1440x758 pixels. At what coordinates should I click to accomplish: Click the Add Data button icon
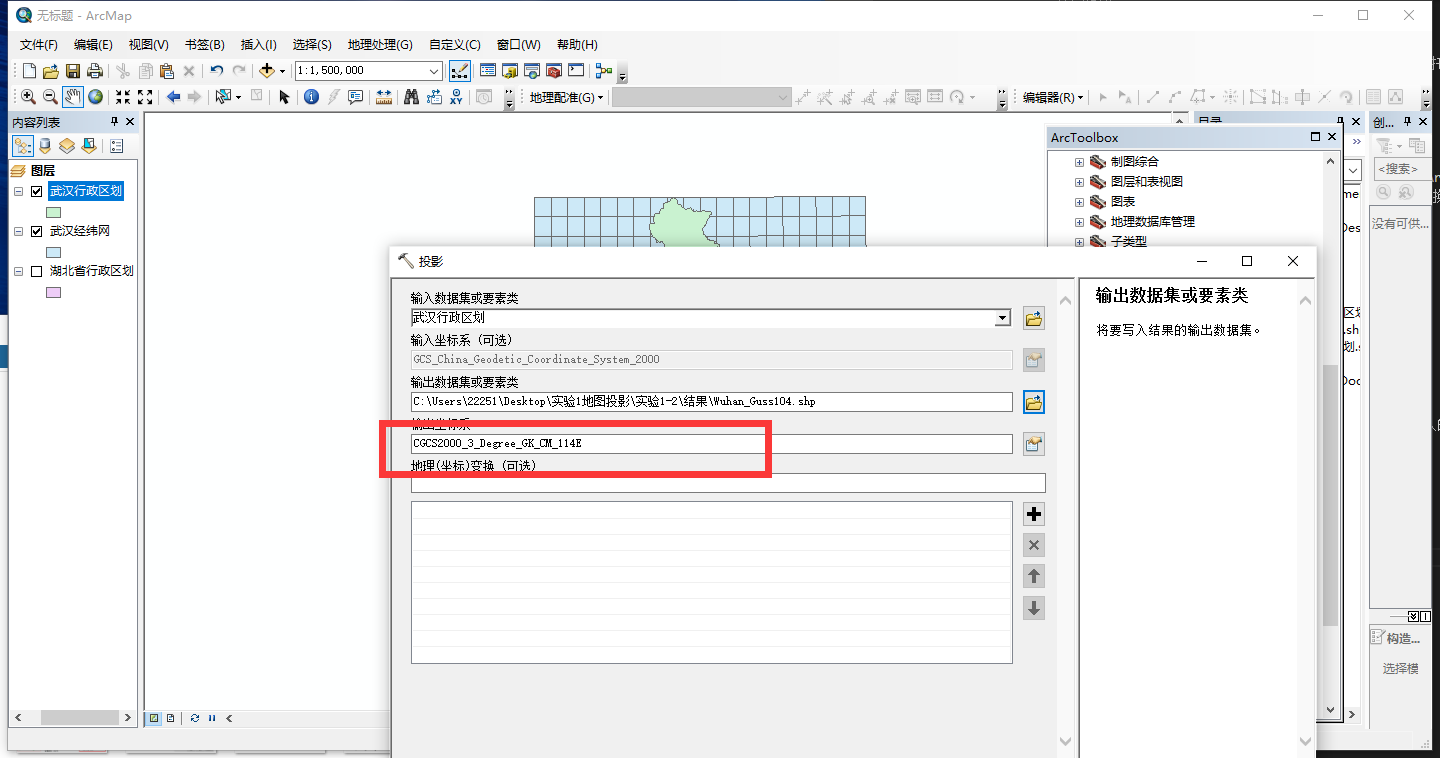click(x=266, y=71)
